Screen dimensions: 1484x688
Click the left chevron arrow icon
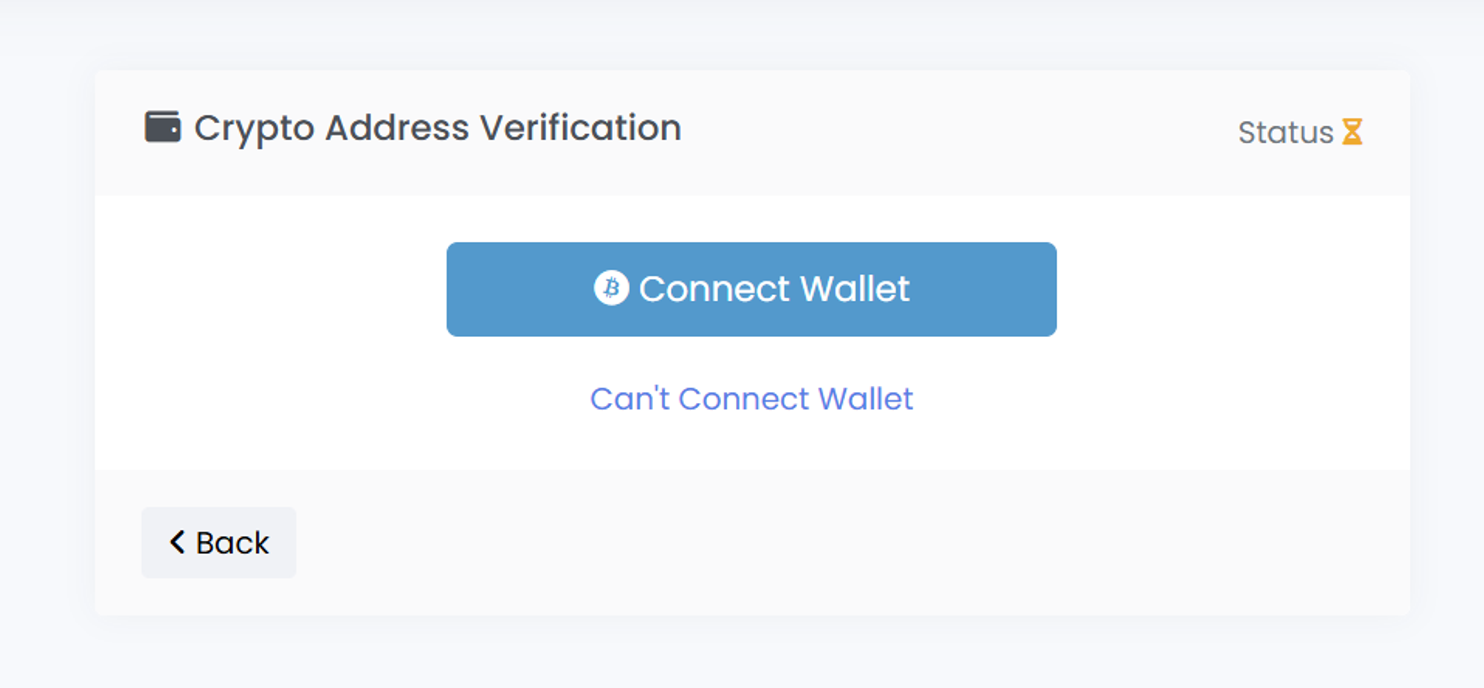click(x=177, y=542)
